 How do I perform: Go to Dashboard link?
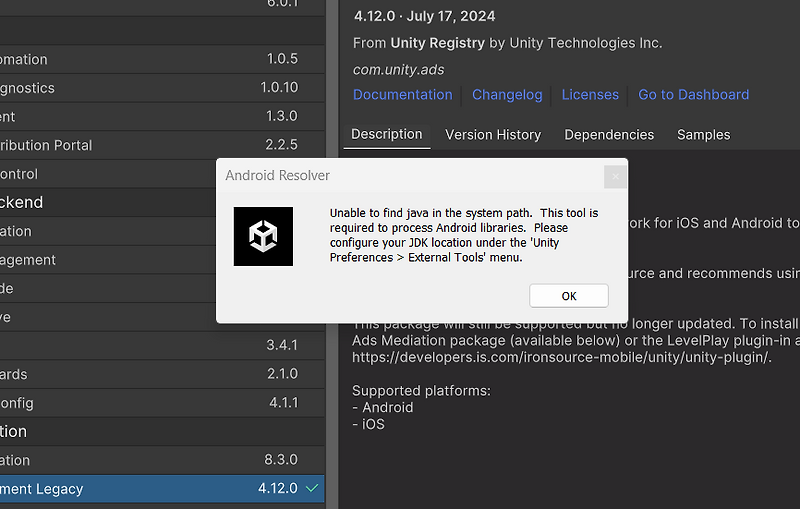pos(693,95)
